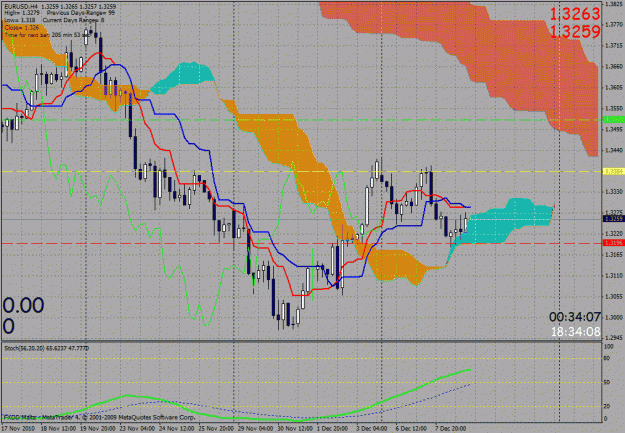625x433 pixels.
Task: Click the large red 1.3263 ask price
Action: 575,14
